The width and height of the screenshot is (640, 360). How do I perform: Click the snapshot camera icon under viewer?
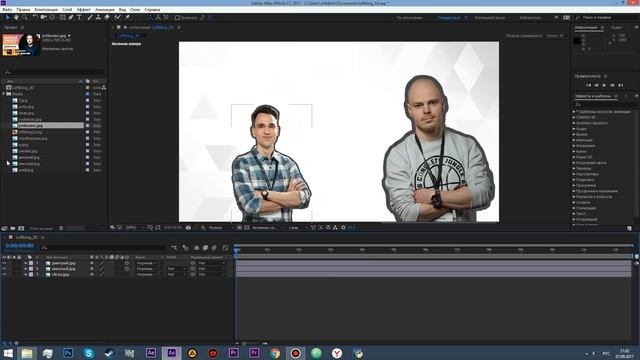pos(188,228)
